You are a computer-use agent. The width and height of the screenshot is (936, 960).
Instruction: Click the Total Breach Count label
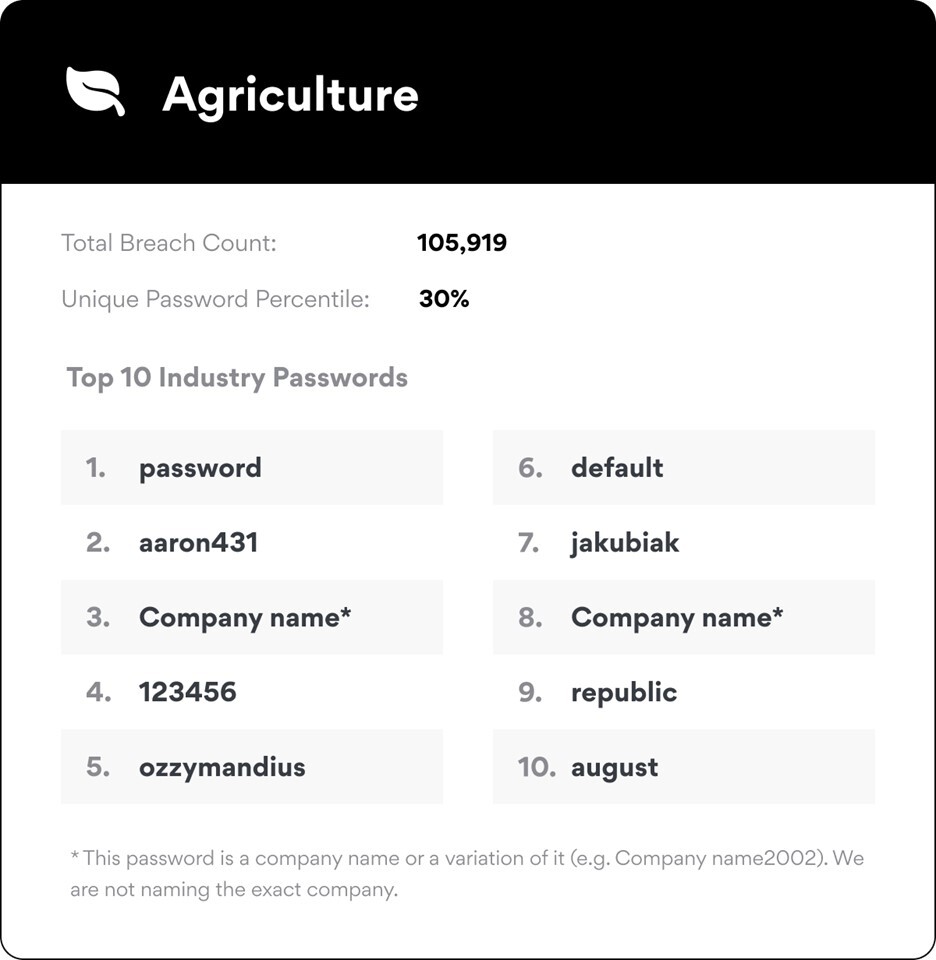pyautogui.click(x=169, y=243)
